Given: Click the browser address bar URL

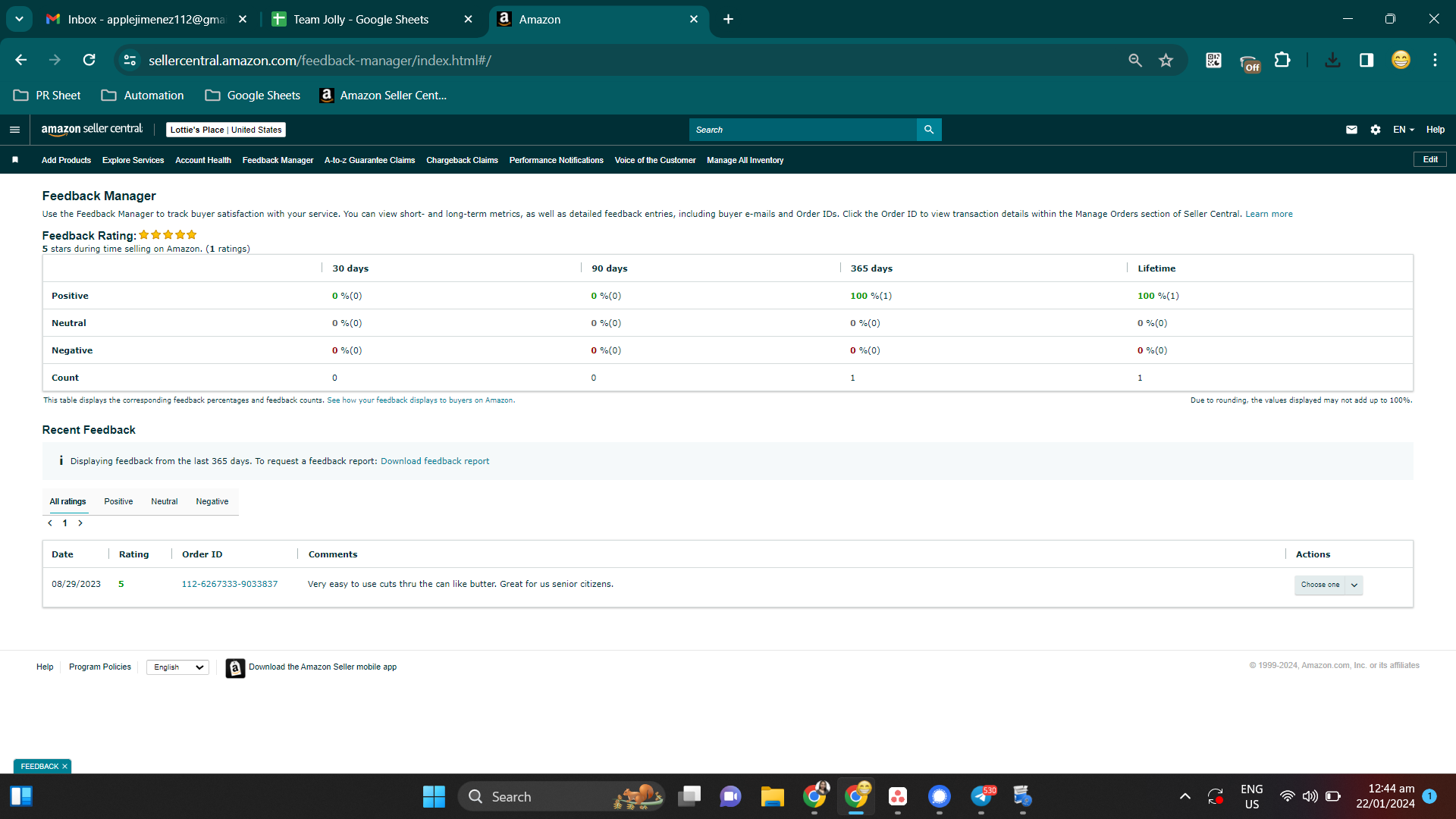Looking at the screenshot, I should [x=320, y=60].
